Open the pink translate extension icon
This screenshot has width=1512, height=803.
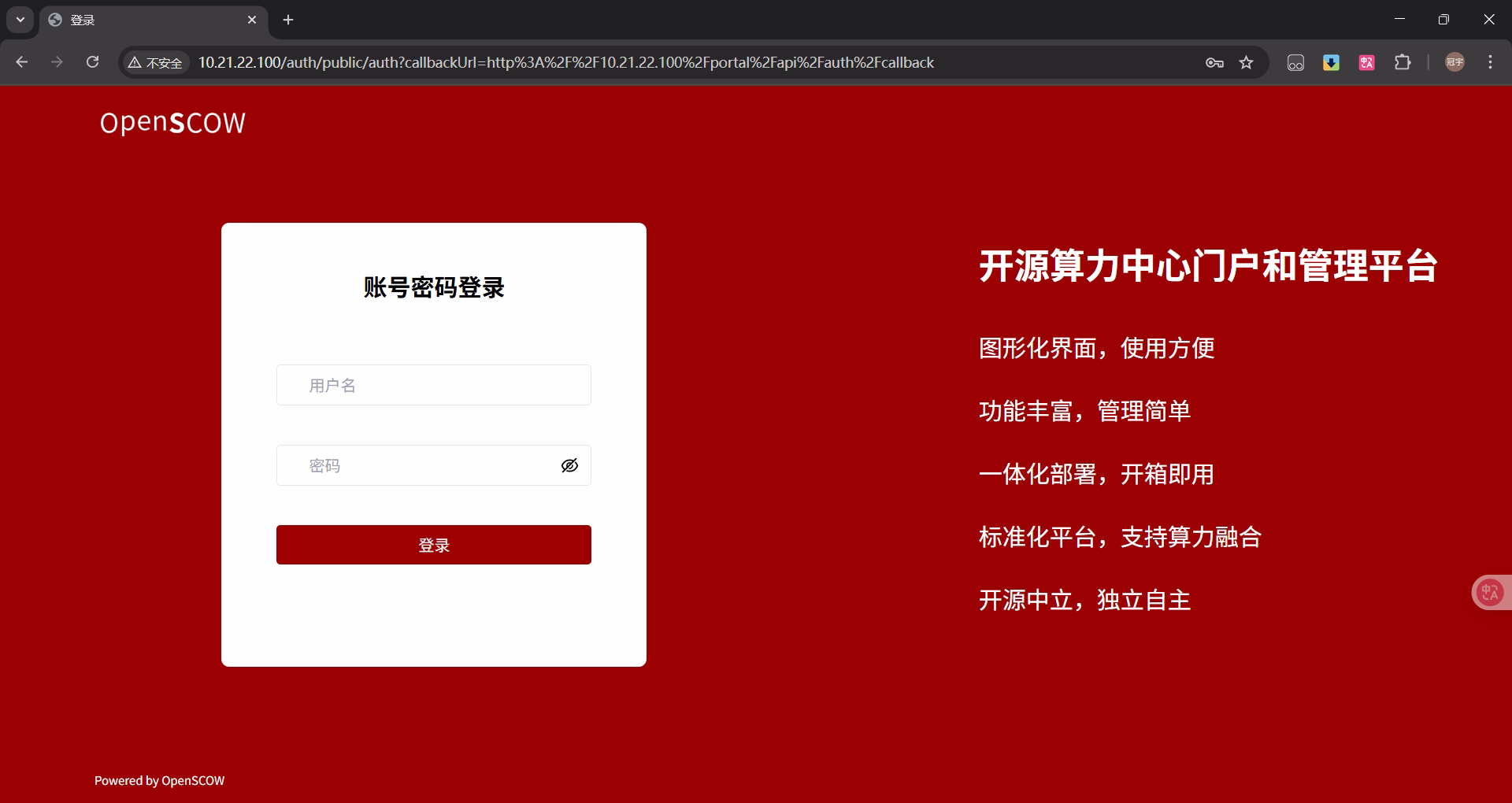(1366, 62)
